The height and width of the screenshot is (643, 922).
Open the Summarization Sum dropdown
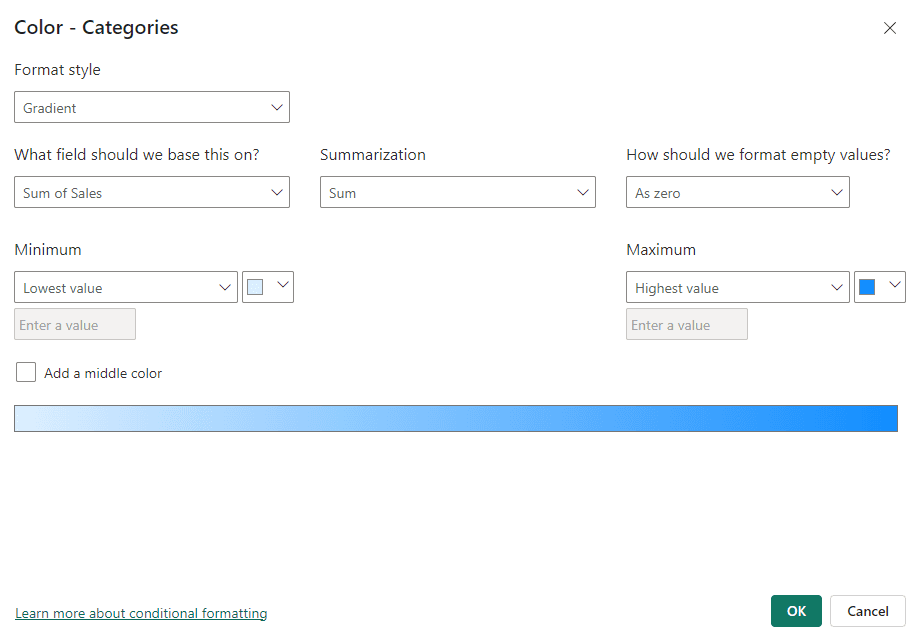coord(457,192)
